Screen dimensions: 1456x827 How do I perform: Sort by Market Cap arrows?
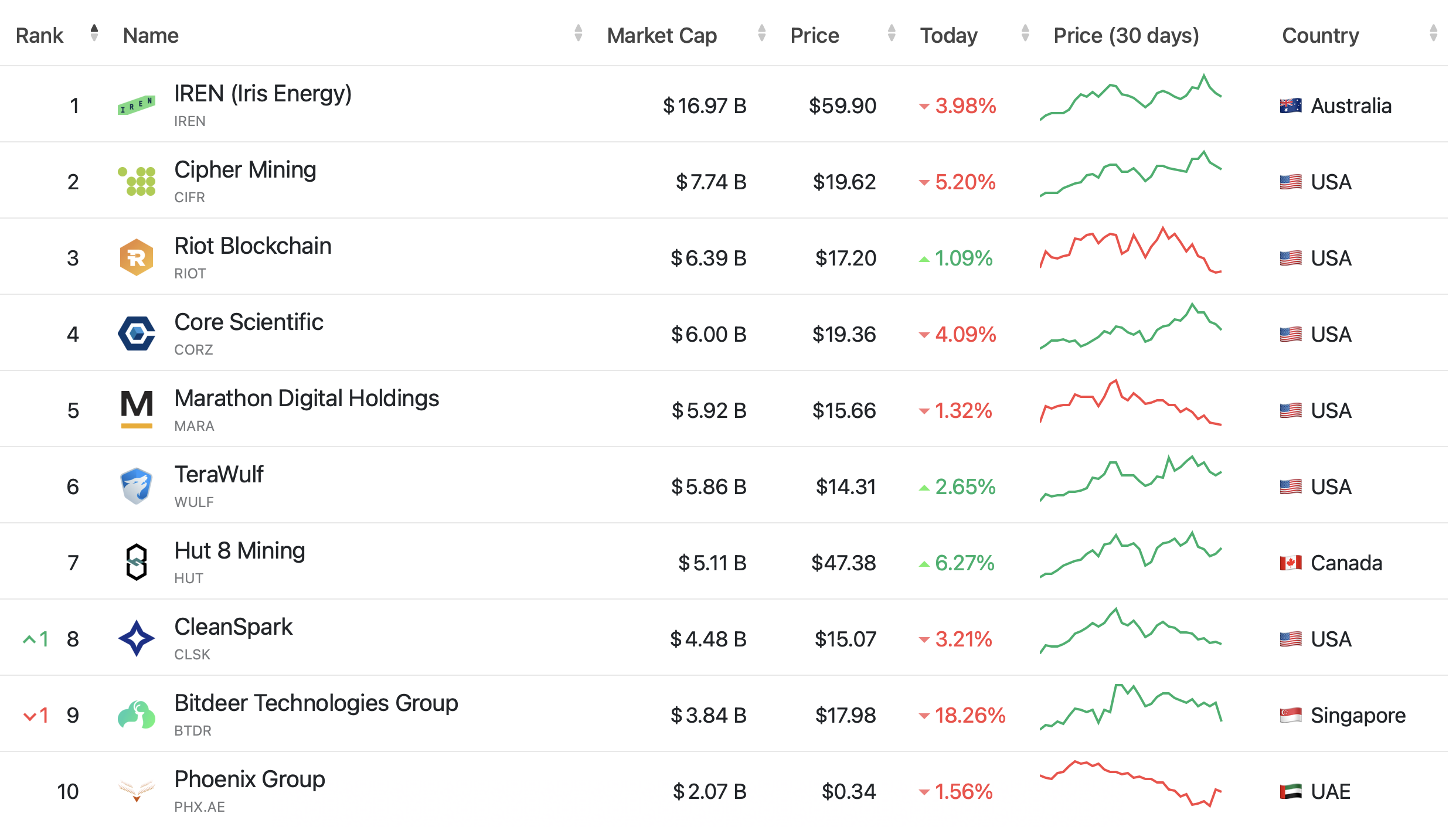[761, 33]
